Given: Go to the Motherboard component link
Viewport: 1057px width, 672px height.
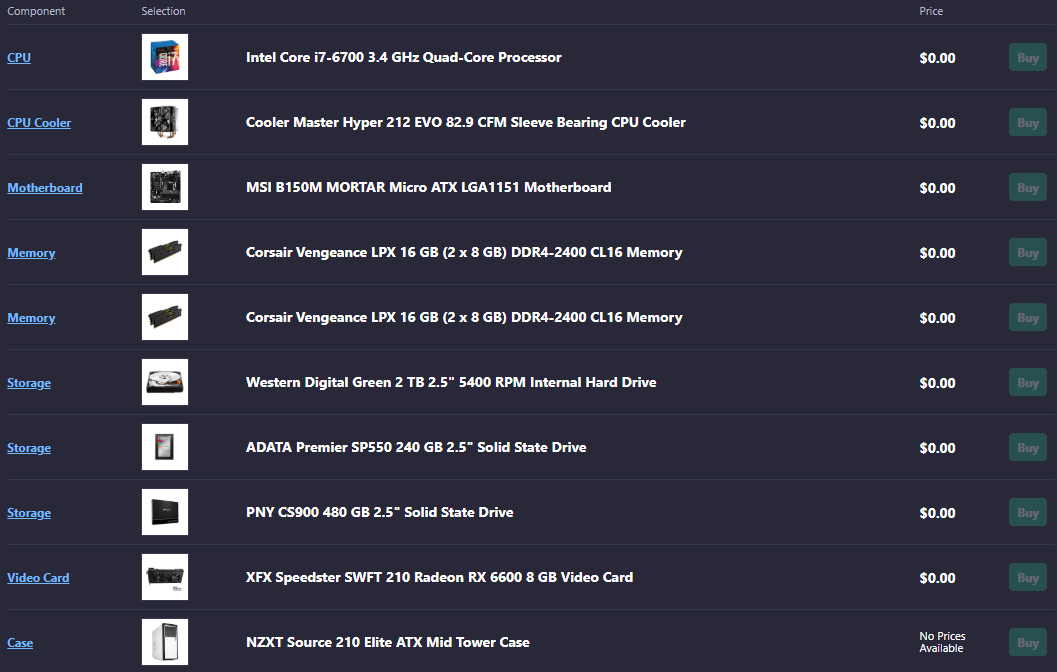Looking at the screenshot, I should tap(45, 188).
